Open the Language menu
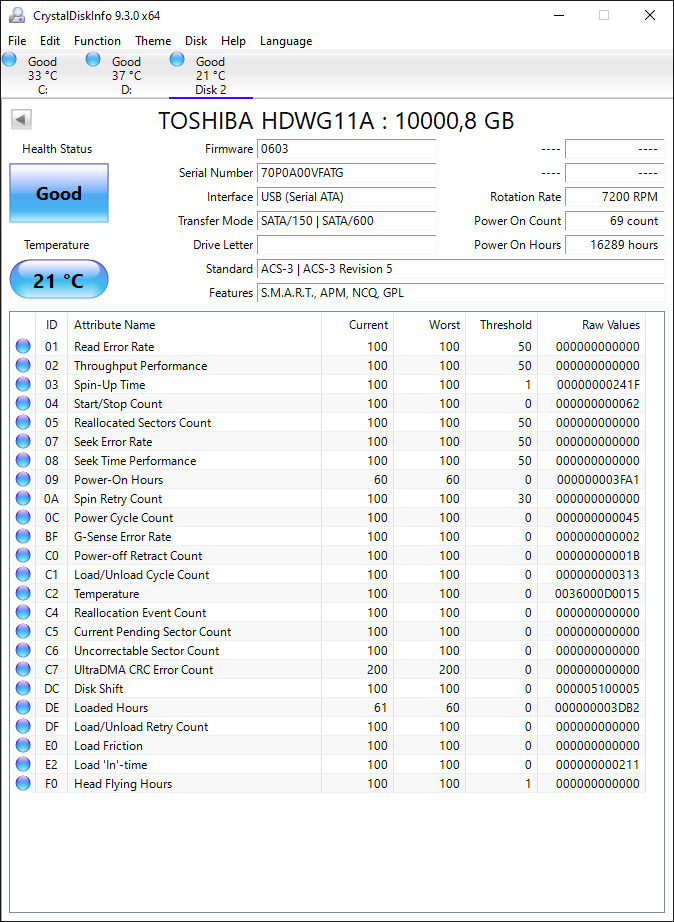The width and height of the screenshot is (674, 922). coord(286,41)
